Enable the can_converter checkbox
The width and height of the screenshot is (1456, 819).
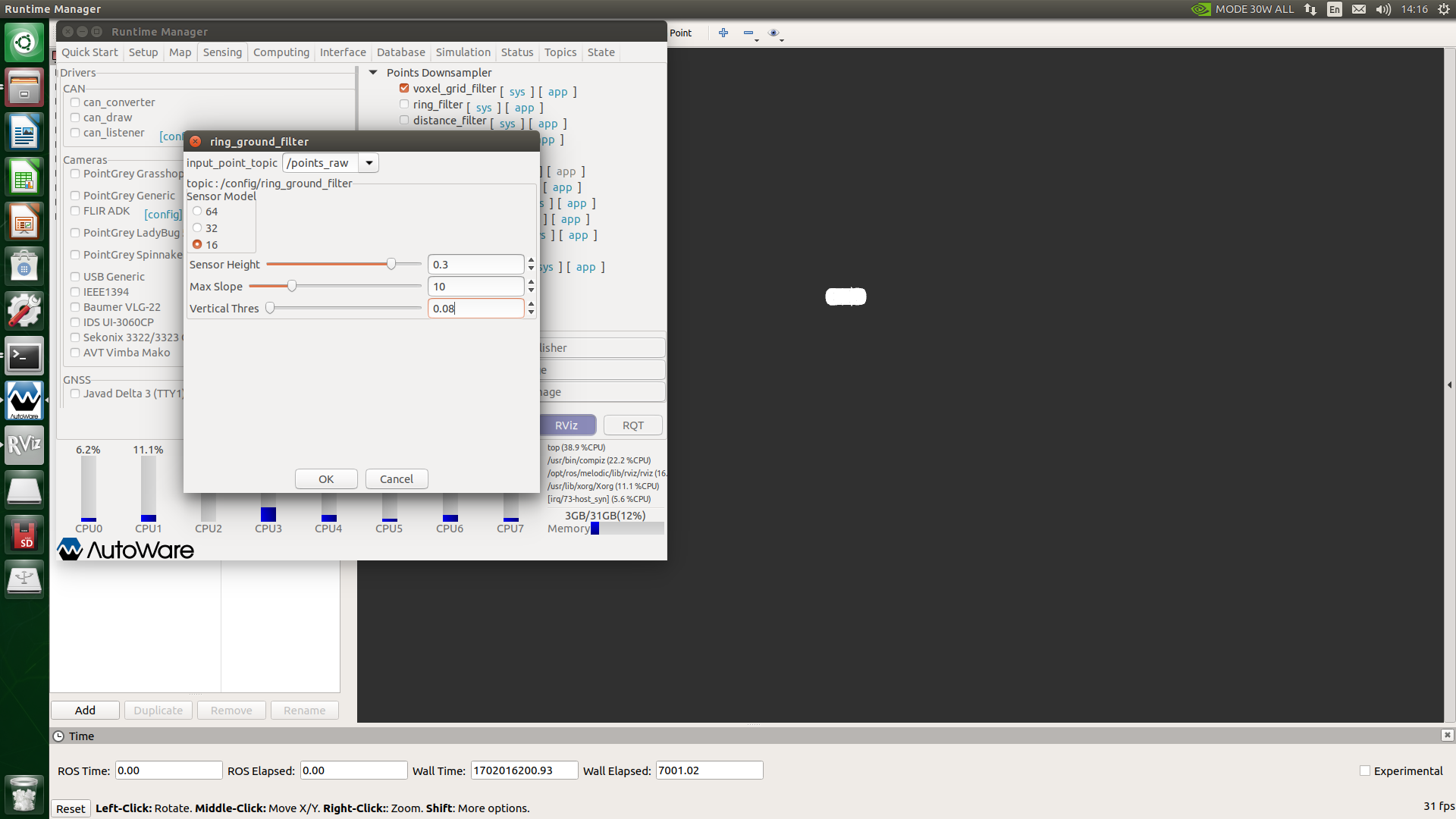pyautogui.click(x=75, y=102)
